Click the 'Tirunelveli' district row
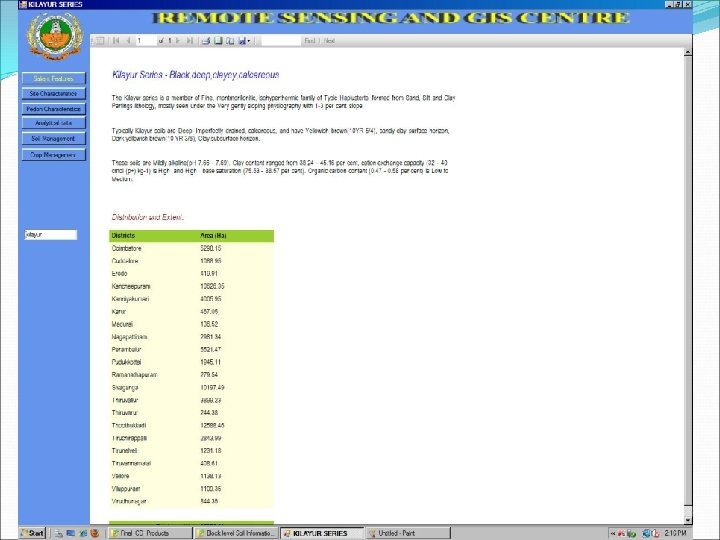720x540 pixels. pos(191,451)
